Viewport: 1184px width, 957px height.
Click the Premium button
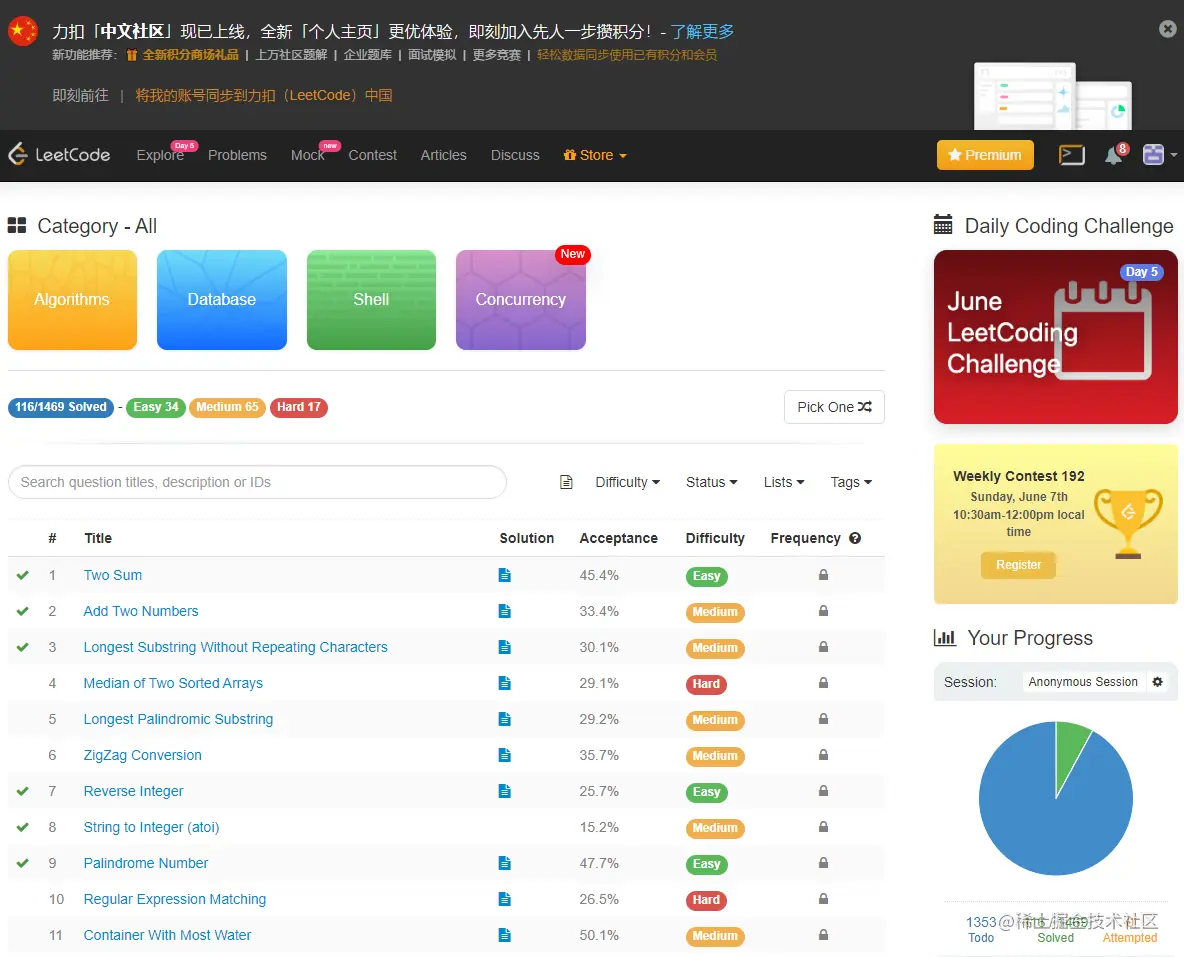[x=985, y=155]
